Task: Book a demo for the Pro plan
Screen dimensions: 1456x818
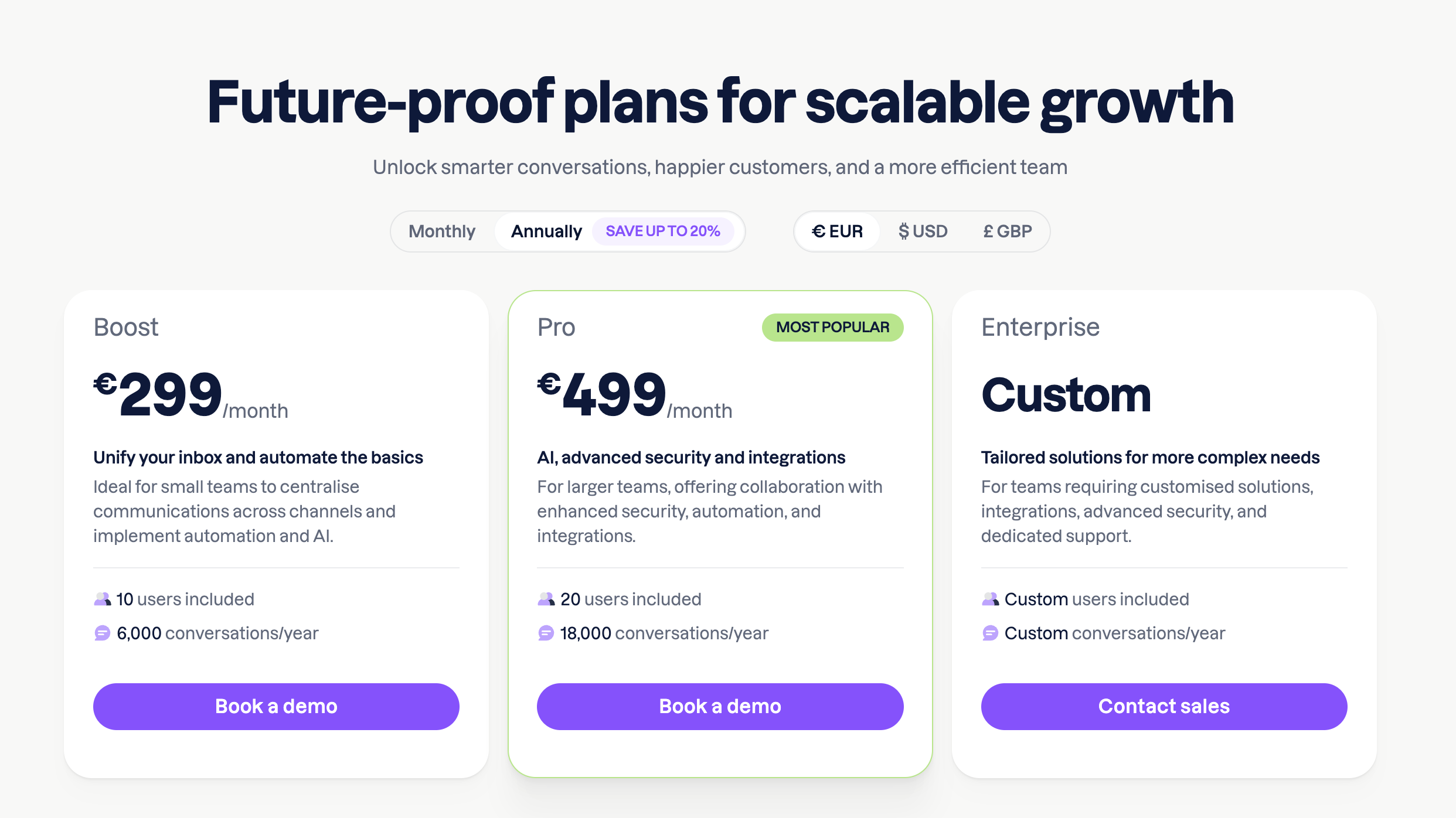Action: click(x=720, y=706)
